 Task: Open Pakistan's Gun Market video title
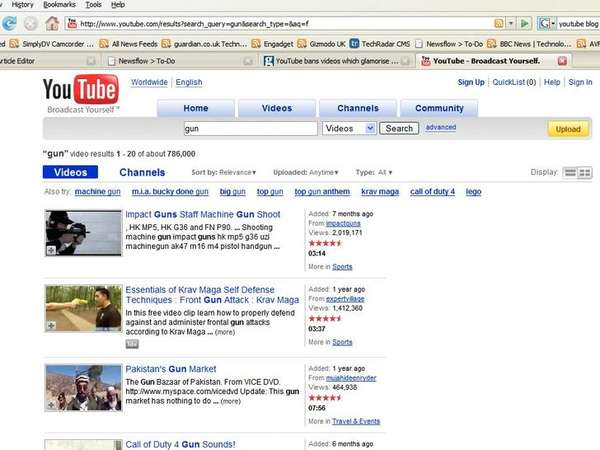(171, 369)
